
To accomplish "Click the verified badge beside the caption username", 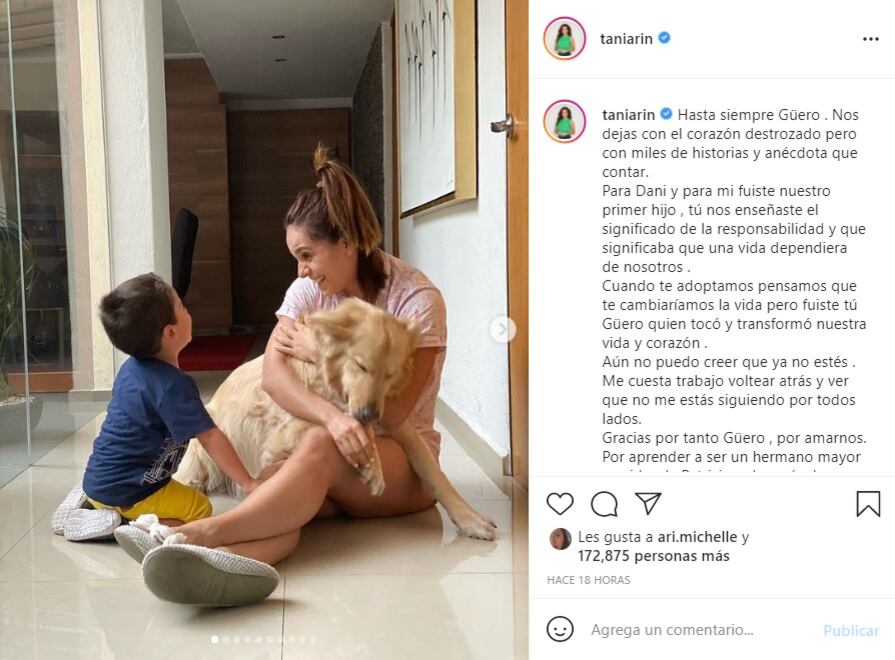I will (666, 114).
